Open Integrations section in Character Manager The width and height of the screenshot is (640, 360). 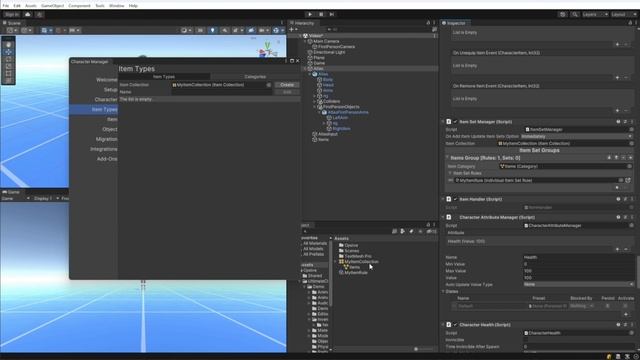click(x=103, y=149)
